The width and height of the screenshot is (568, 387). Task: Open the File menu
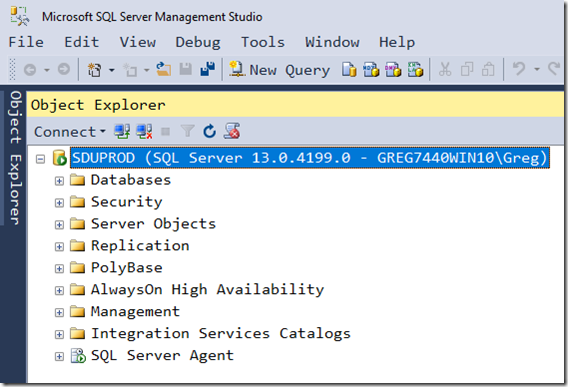[x=26, y=42]
